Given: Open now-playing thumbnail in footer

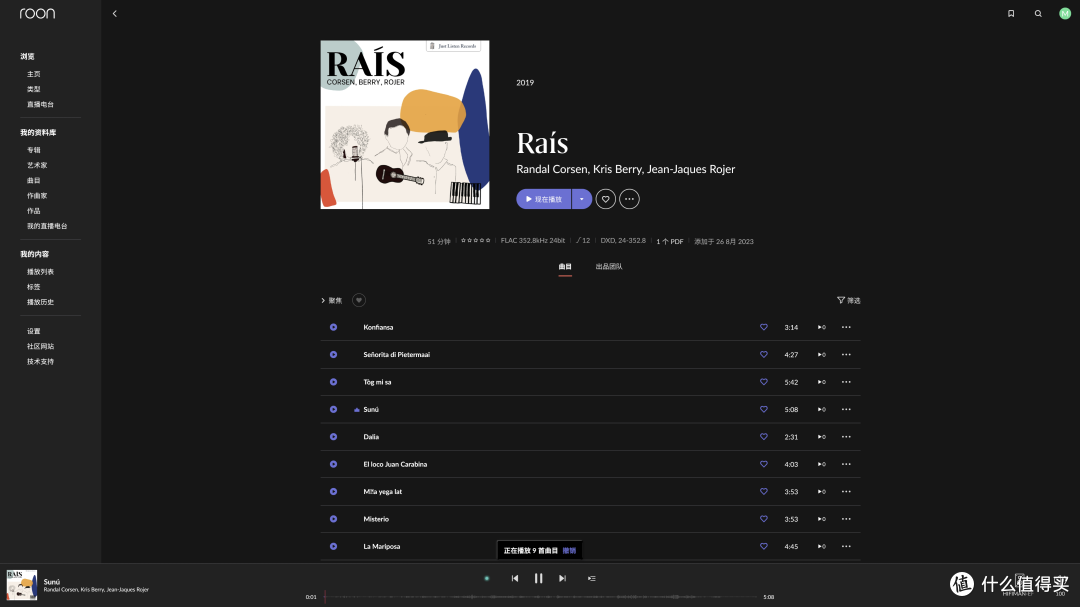Looking at the screenshot, I should 22,585.
